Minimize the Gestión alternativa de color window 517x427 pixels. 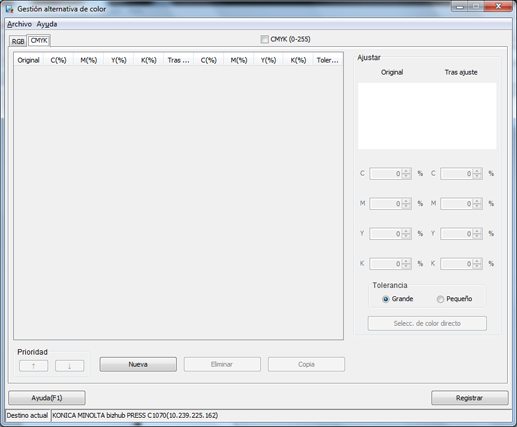click(460, 6)
